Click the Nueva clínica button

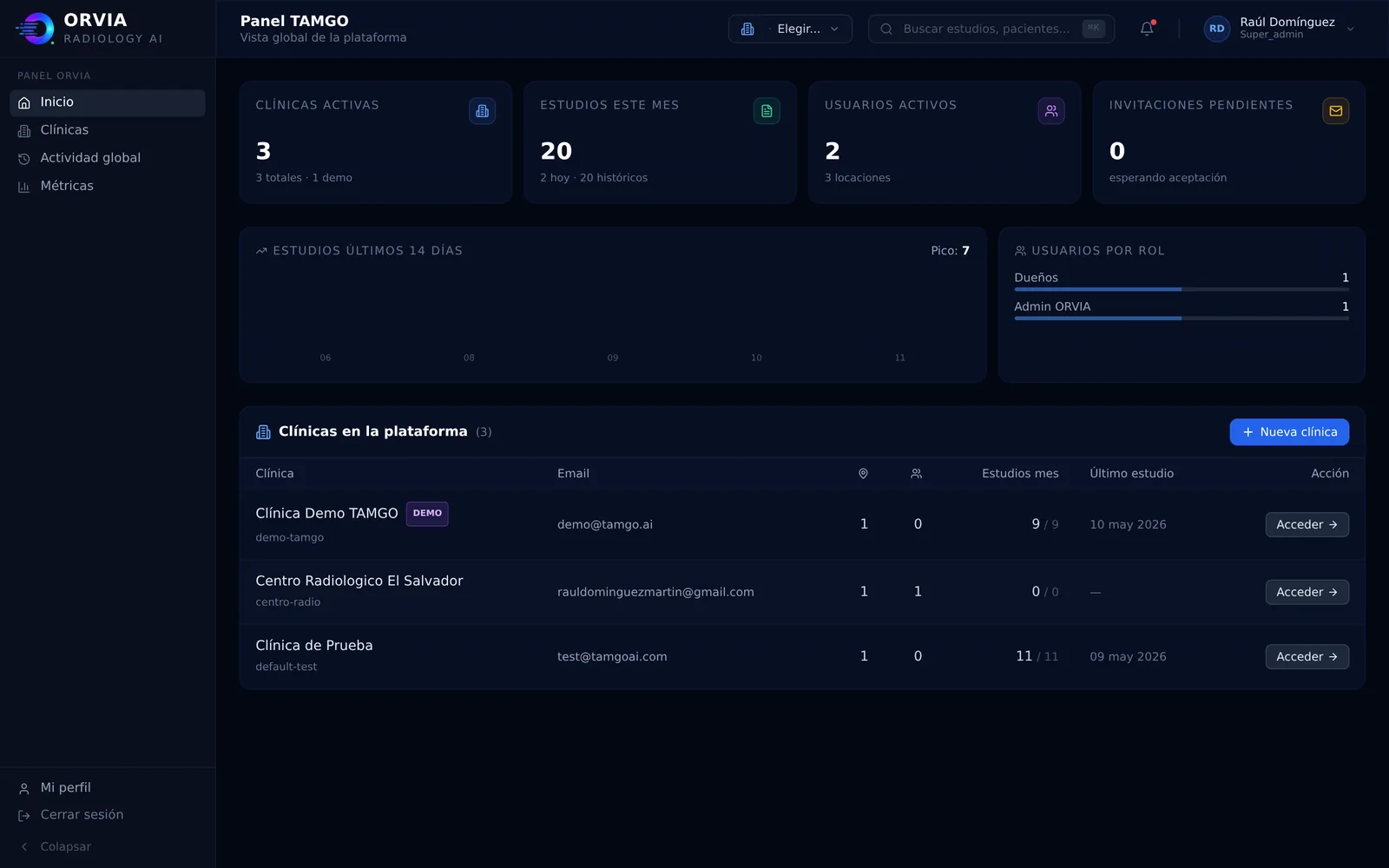(1289, 432)
